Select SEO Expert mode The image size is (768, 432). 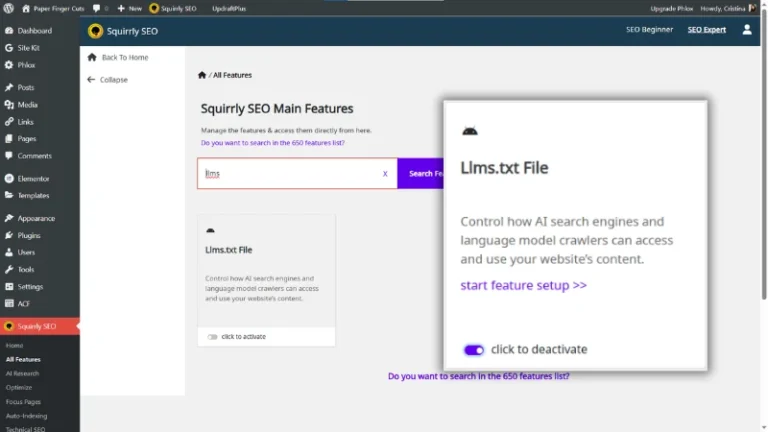pos(706,30)
